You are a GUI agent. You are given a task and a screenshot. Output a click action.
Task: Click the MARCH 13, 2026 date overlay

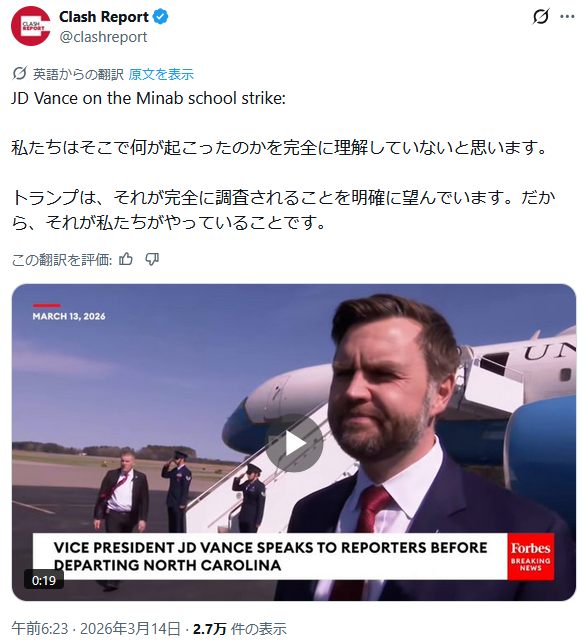tap(69, 316)
